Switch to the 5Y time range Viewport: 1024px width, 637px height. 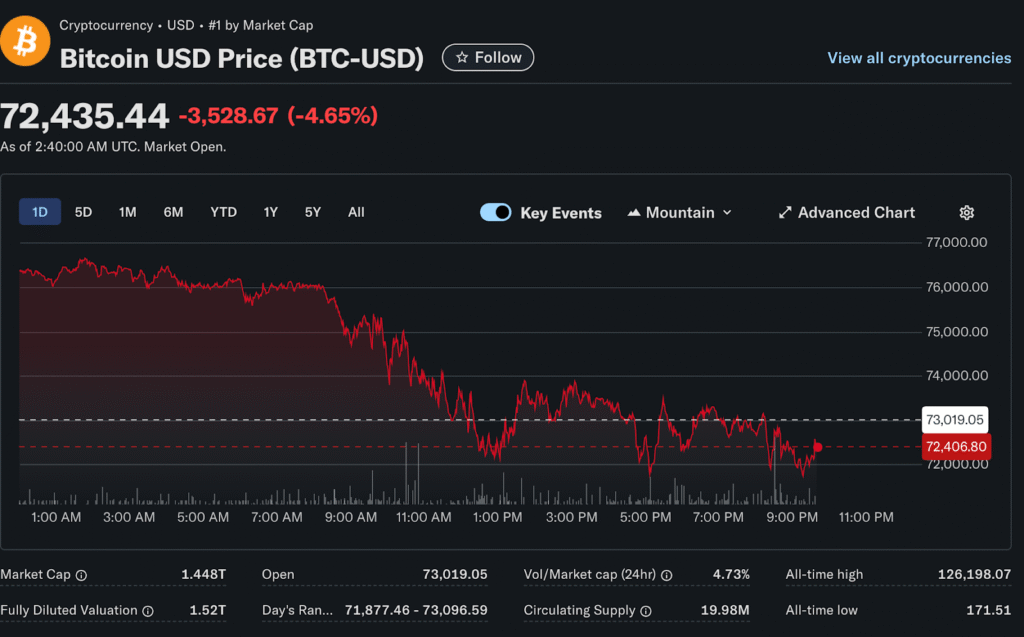tap(313, 212)
